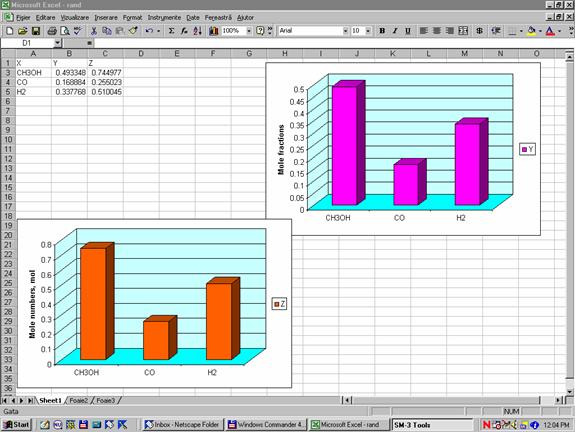Click the Decrease Indent icon

[496, 31]
